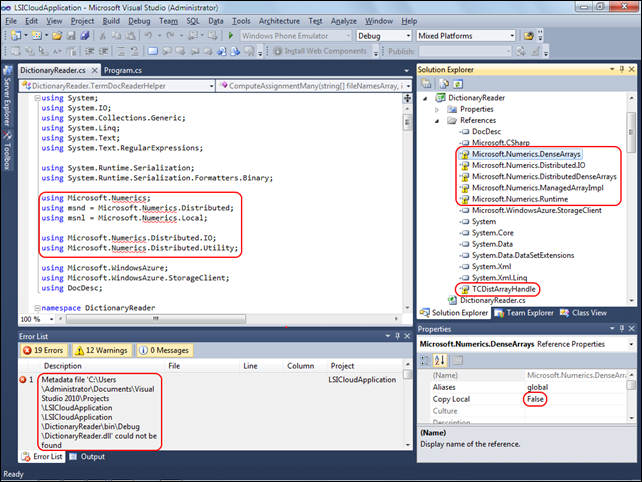Select the DictionaryReader.cs file in Solution Explorer

[492, 300]
